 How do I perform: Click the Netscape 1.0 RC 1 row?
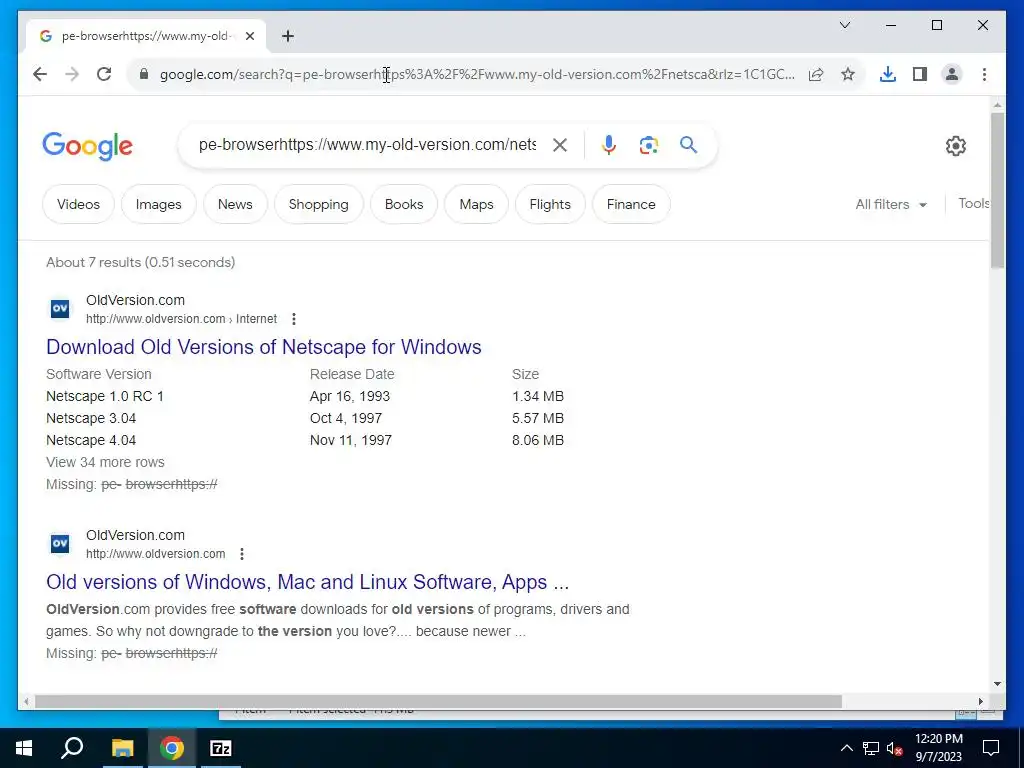click(305, 396)
